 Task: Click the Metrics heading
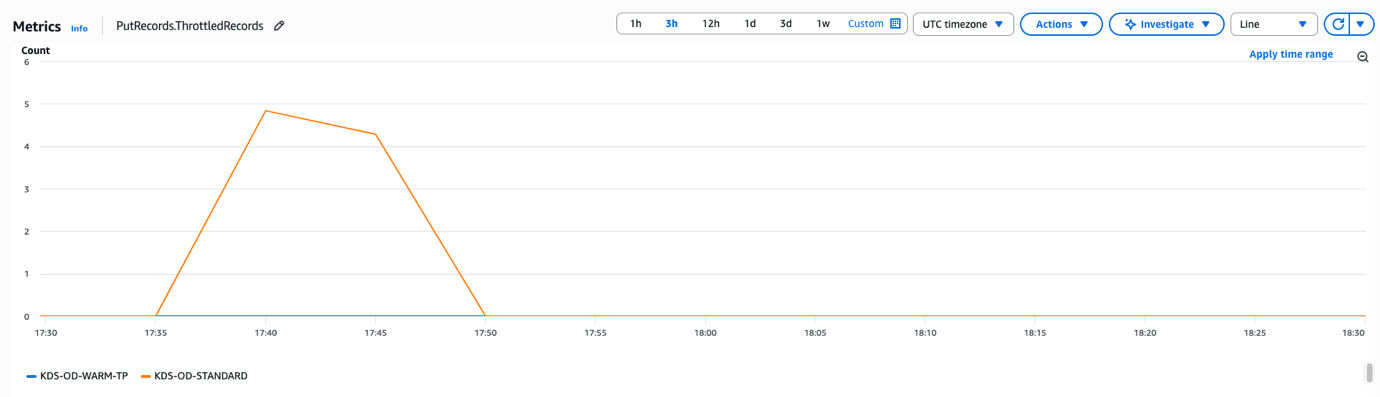tap(37, 26)
